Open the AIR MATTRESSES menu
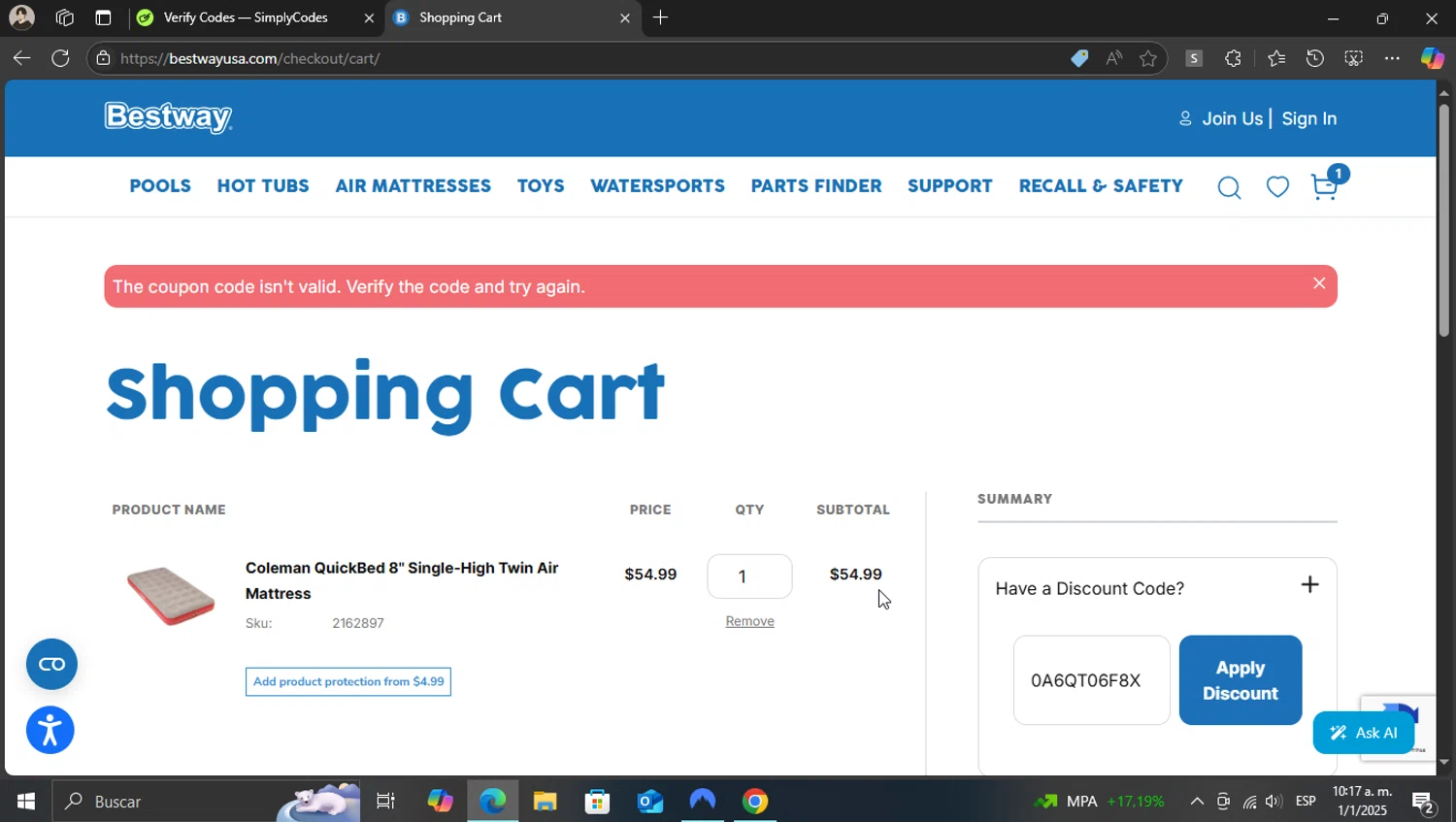The image size is (1456, 822). (x=413, y=185)
